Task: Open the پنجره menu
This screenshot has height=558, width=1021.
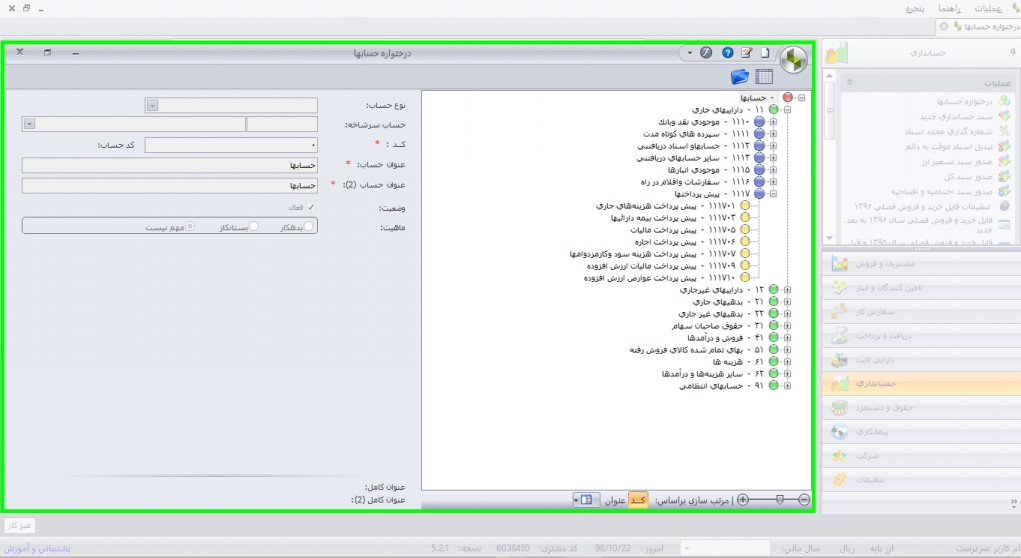Action: click(914, 8)
